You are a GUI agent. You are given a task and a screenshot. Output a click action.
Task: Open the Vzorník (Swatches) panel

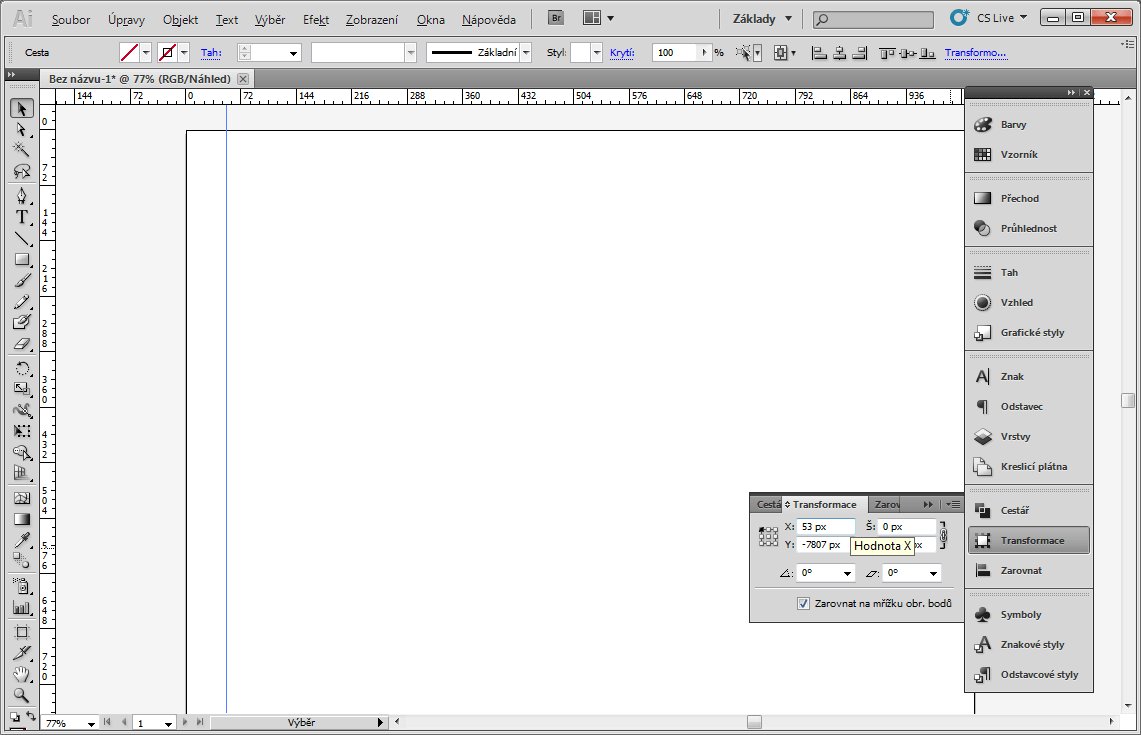point(1029,154)
